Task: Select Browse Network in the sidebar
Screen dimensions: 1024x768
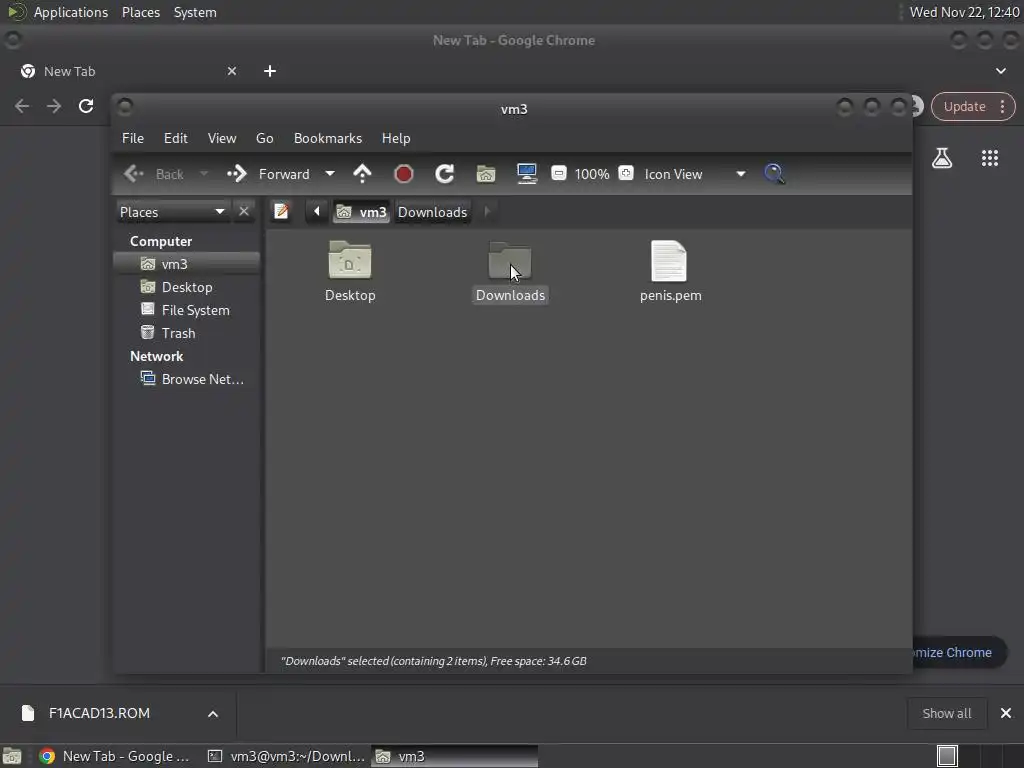Action: point(187,379)
